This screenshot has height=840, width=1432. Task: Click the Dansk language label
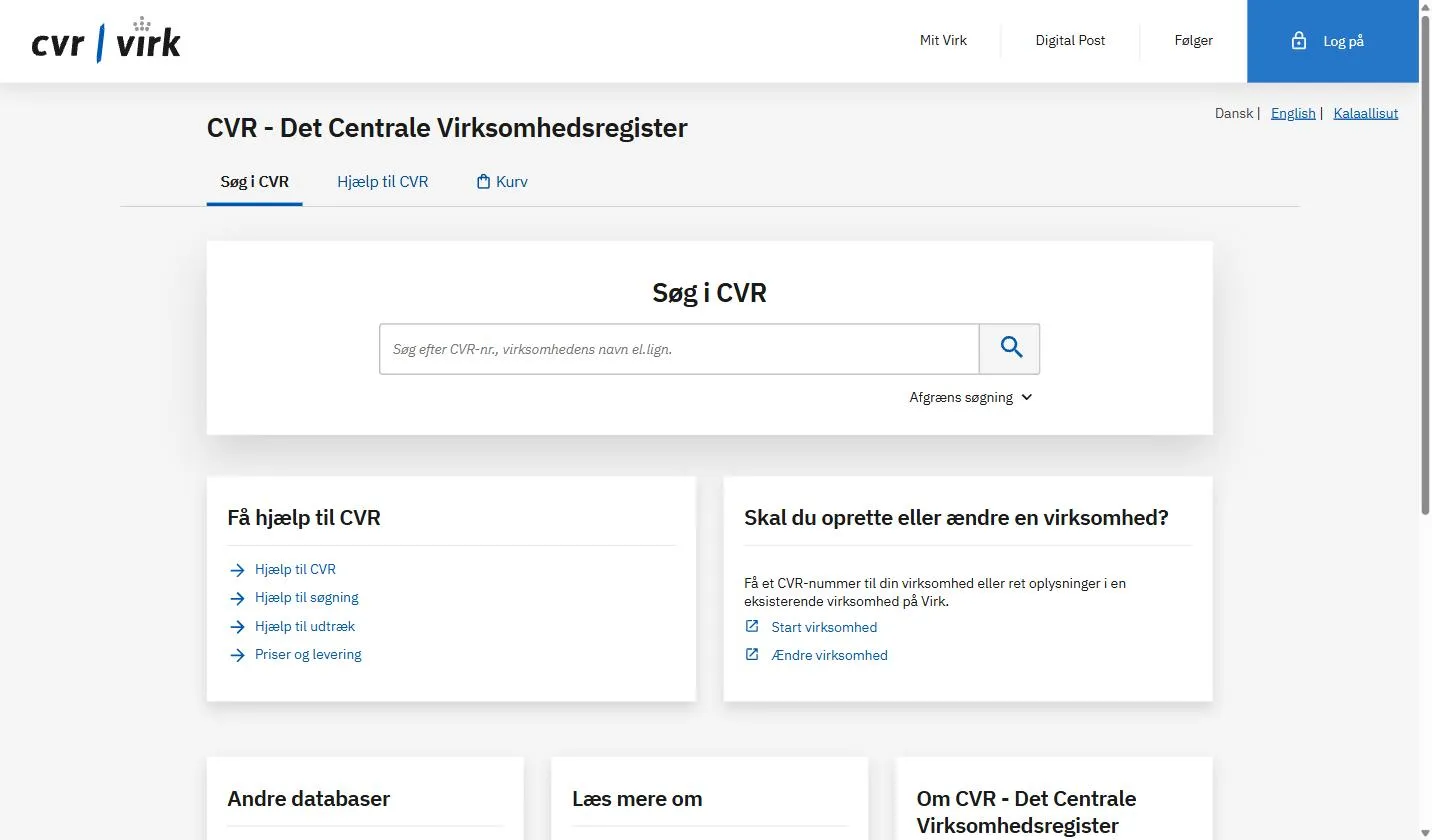(x=1234, y=113)
